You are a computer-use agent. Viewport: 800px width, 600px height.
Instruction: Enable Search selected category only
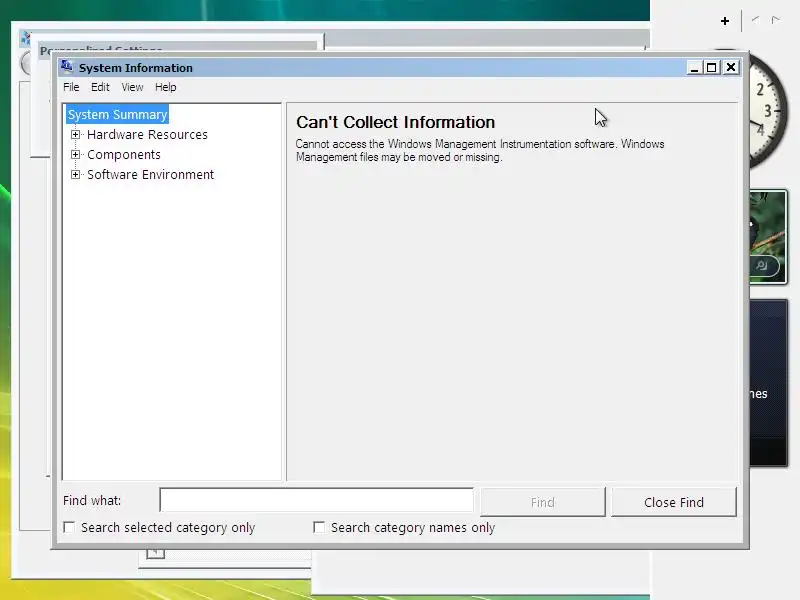click(x=69, y=527)
